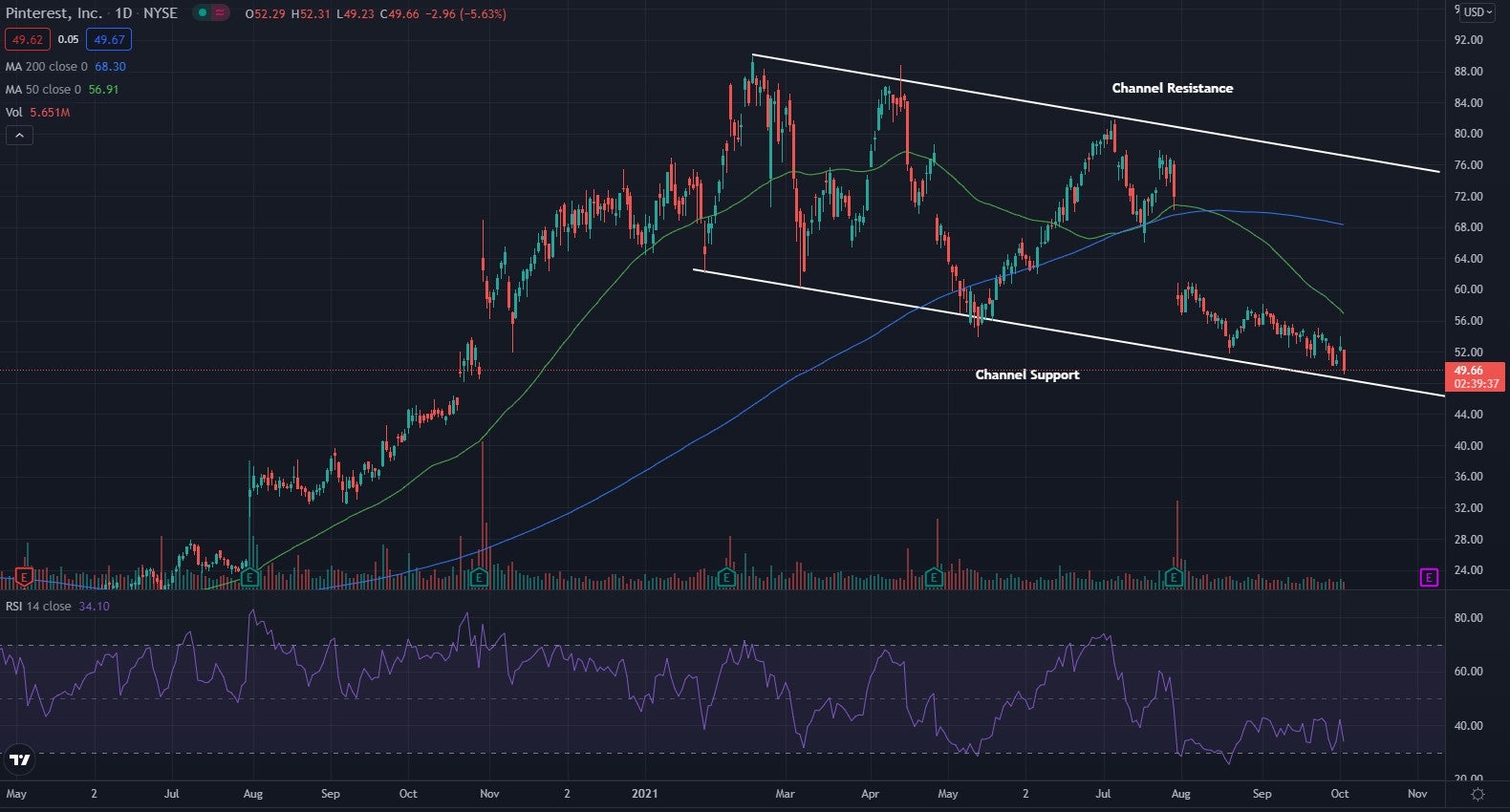This screenshot has width=1510, height=812.
Task: Open the late-July 2021 earnings E marker
Action: click(1175, 577)
